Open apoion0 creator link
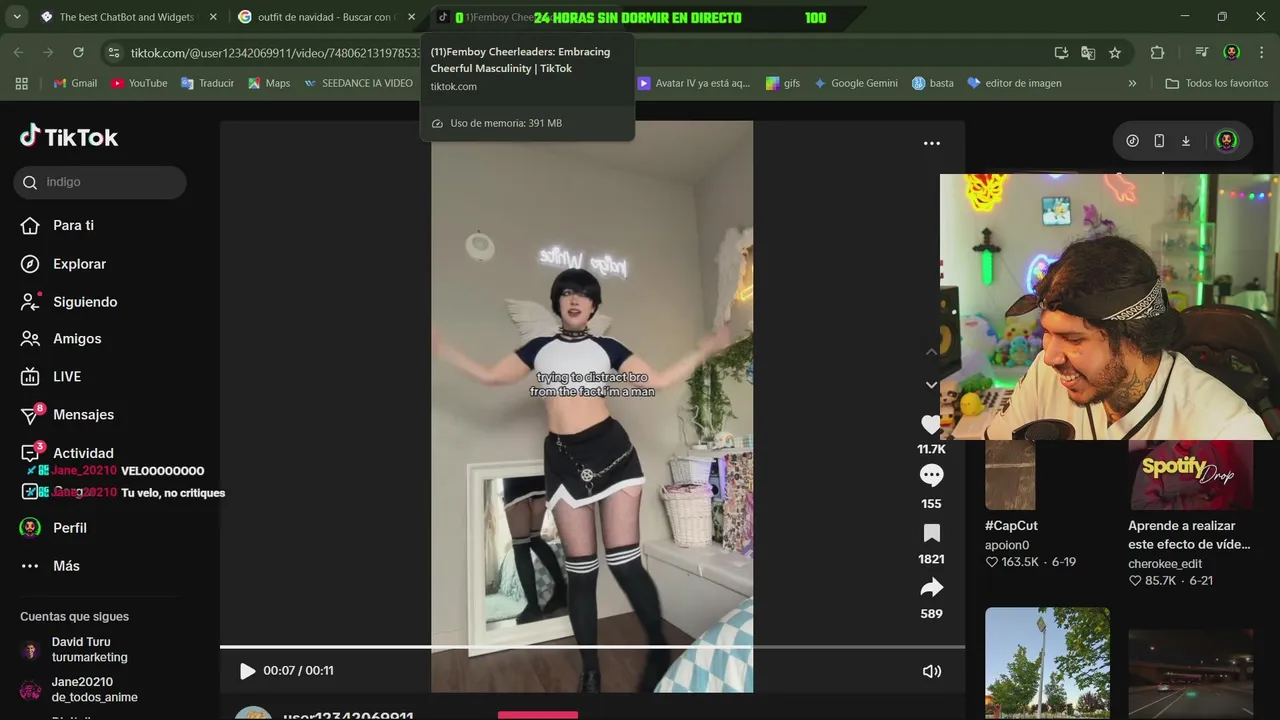Viewport: 1280px width, 720px height. (1007, 545)
